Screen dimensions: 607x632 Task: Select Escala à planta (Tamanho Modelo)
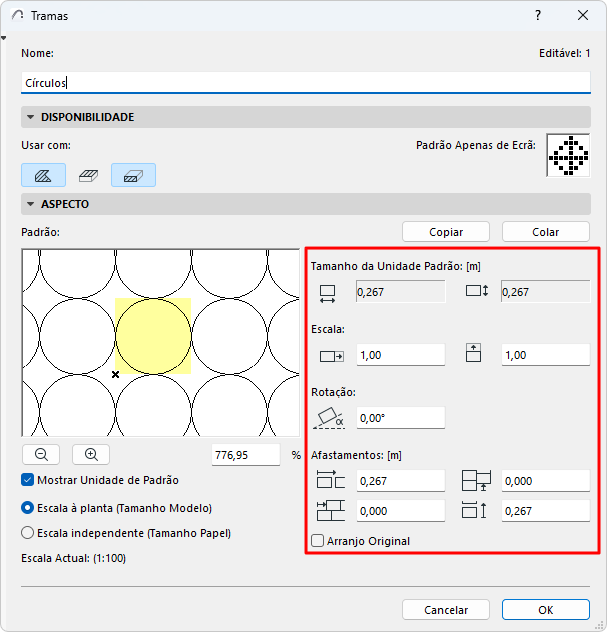click(x=27, y=508)
